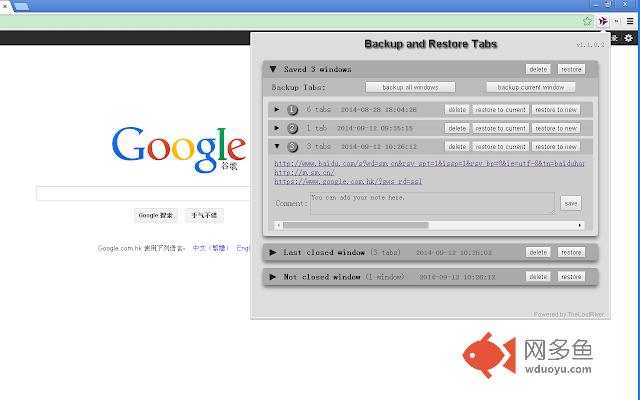Restore the Last closed window

pyautogui.click(x=571, y=253)
